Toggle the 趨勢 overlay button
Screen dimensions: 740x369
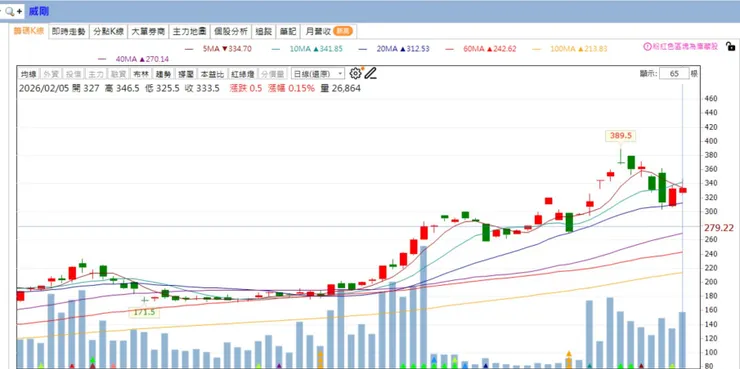tap(163, 74)
